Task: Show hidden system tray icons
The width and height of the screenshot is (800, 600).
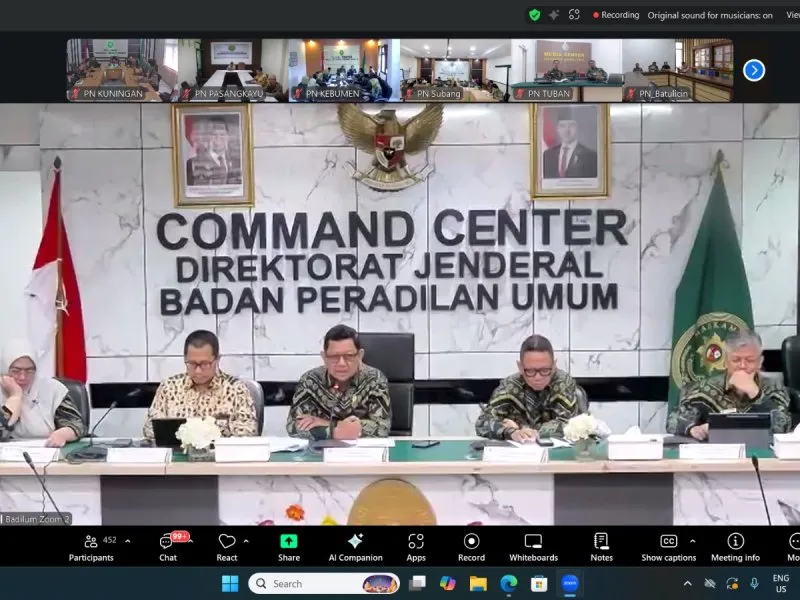Action: pyautogui.click(x=688, y=583)
